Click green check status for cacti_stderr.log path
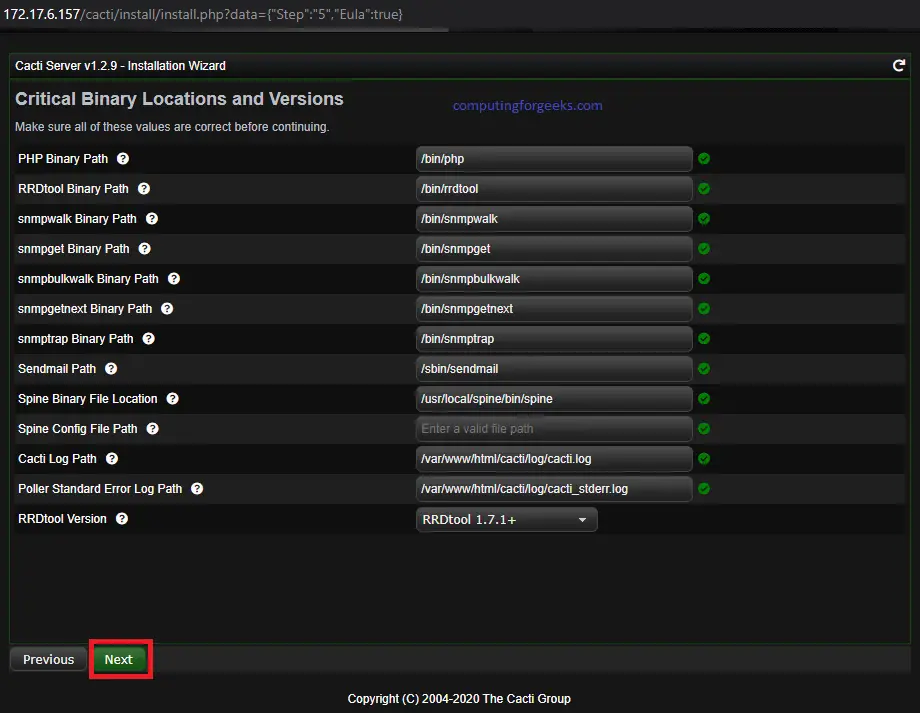This screenshot has width=920, height=713. [x=704, y=488]
